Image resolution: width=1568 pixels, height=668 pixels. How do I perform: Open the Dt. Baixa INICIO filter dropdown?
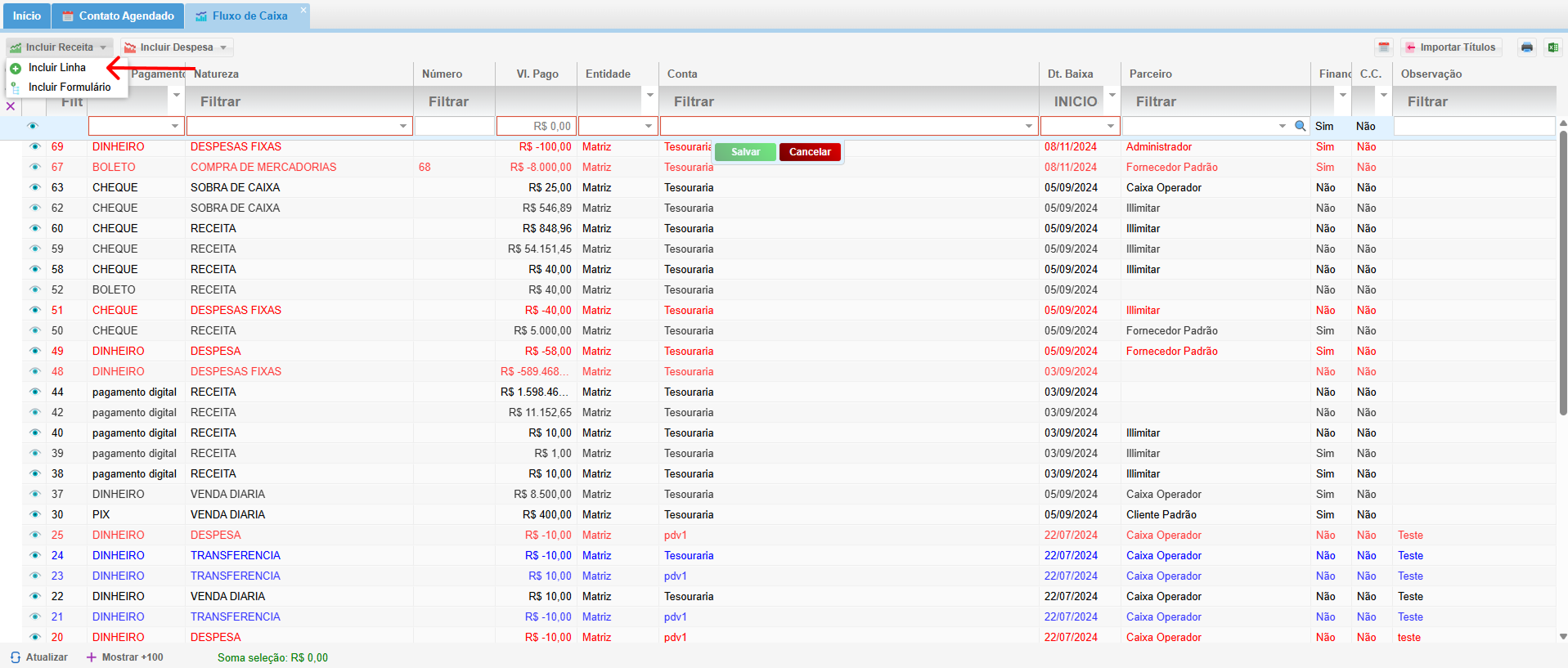tap(1112, 95)
